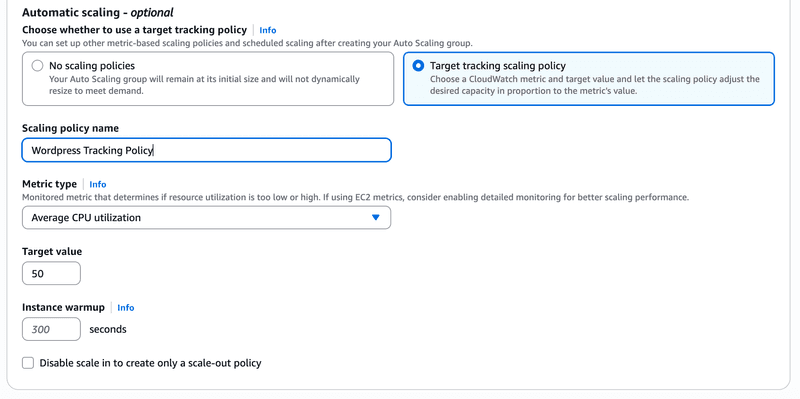Open the Average CPU utilization dropdown
The width and height of the screenshot is (800, 399).
[x=207, y=217]
